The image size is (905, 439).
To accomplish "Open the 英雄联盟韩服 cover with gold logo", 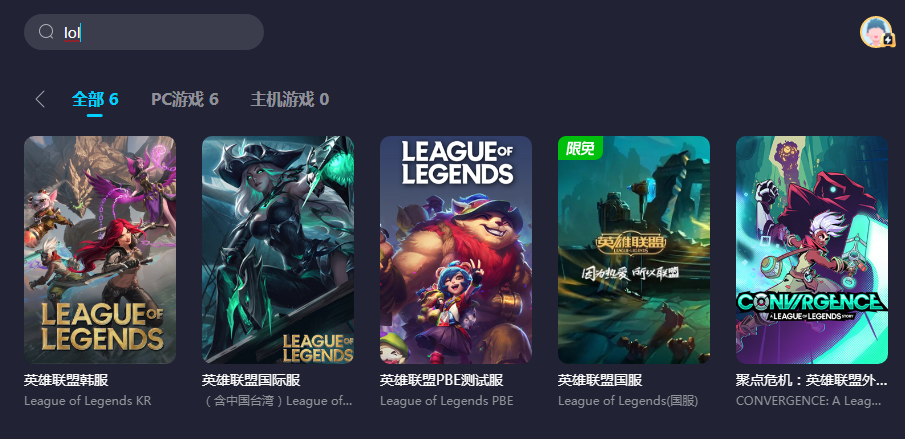I will click(100, 250).
